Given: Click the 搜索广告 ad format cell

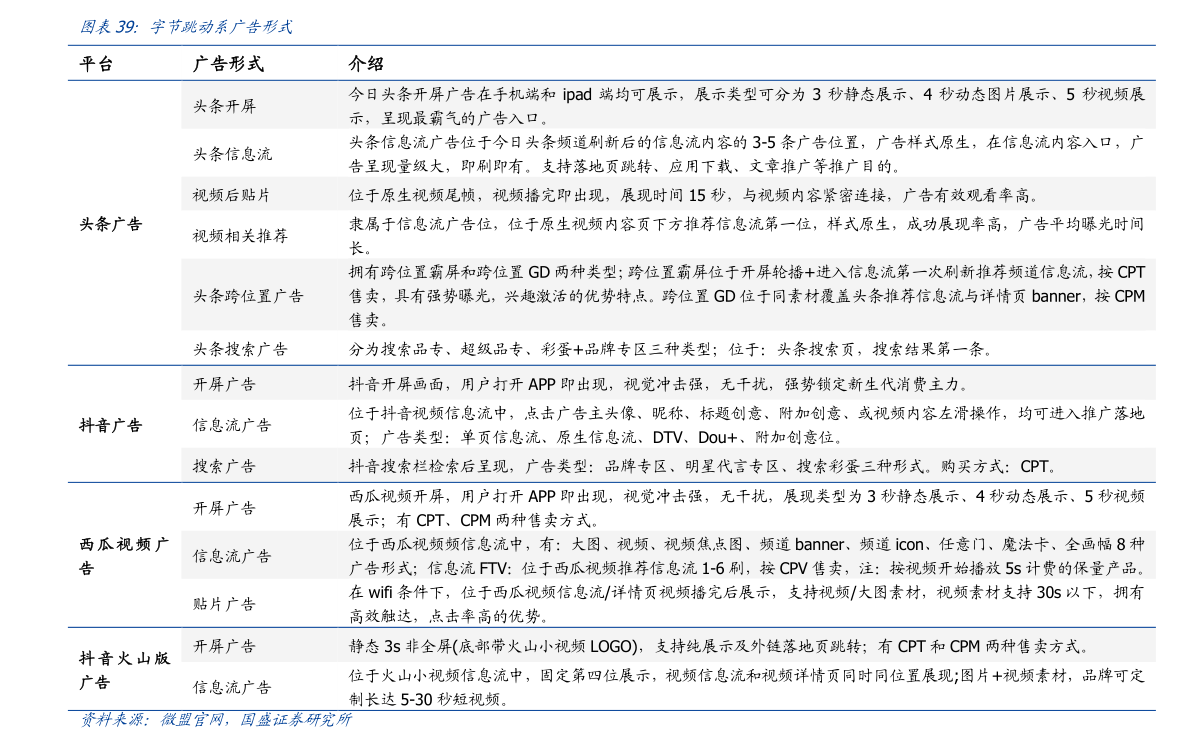Looking at the screenshot, I should (224, 466).
